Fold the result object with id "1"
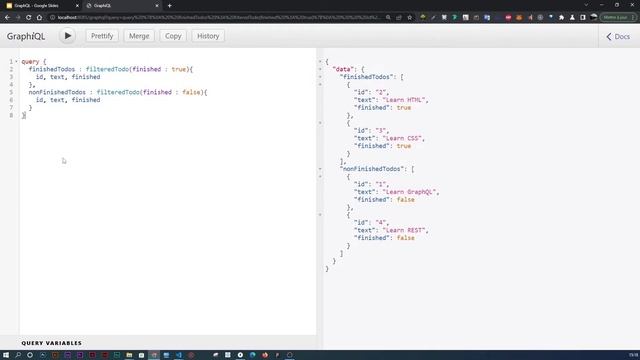Screen dimensions: 640x360 [x=320, y=176]
